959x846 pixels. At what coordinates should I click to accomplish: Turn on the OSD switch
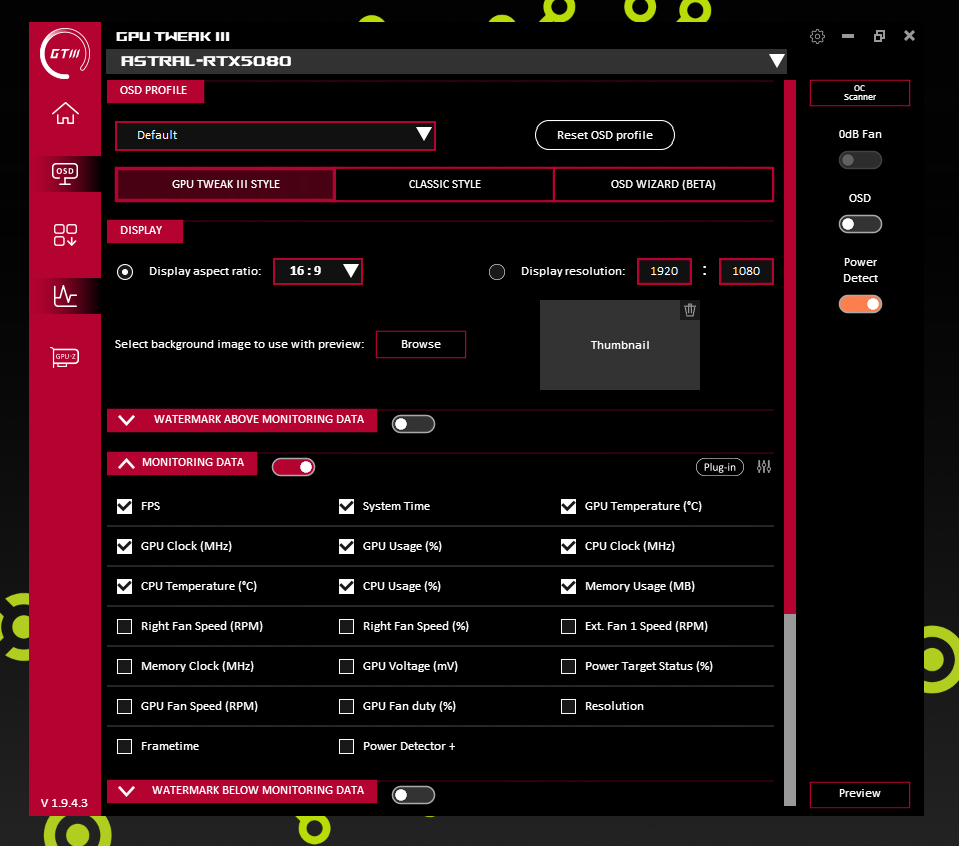click(x=860, y=224)
